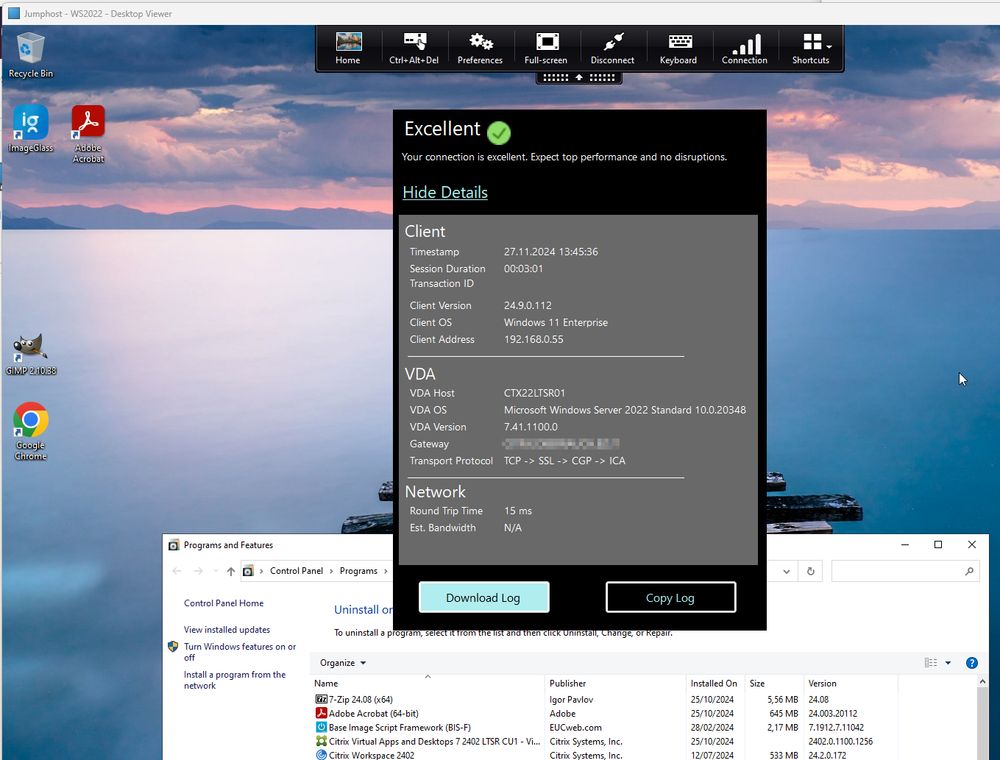Click the scrollbar up arrow in programs list
Viewport: 1000px width, 760px height.
coord(982,682)
